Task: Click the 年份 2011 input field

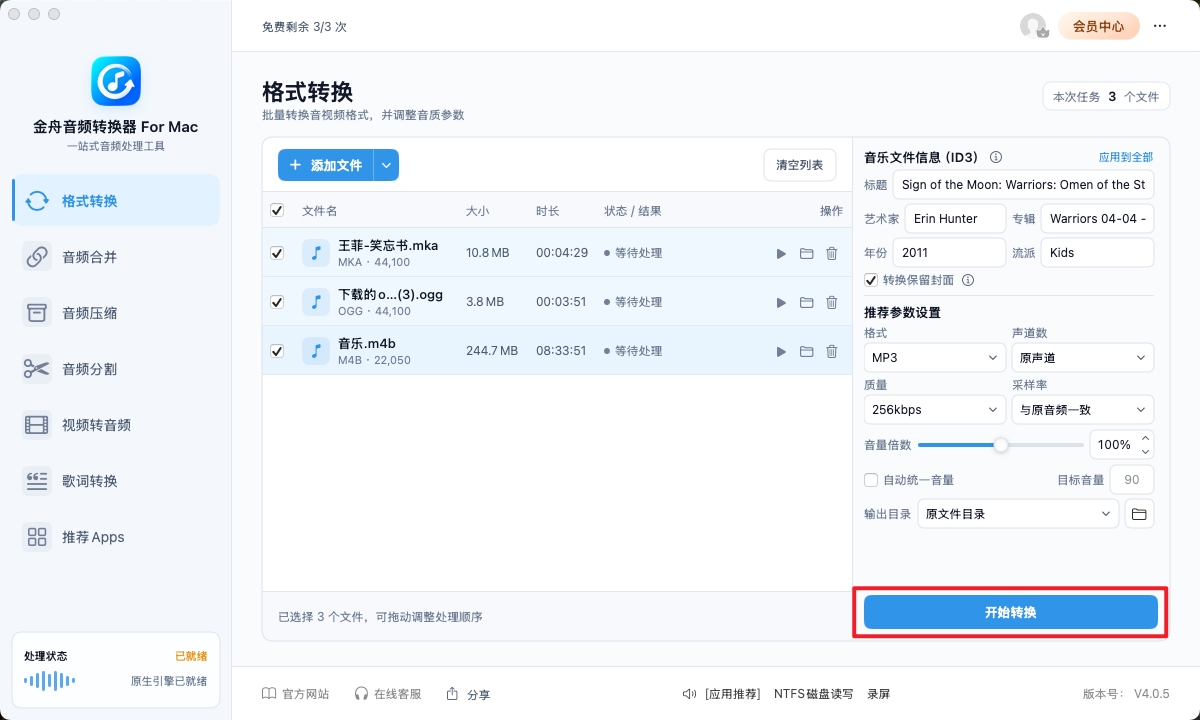Action: (x=949, y=253)
